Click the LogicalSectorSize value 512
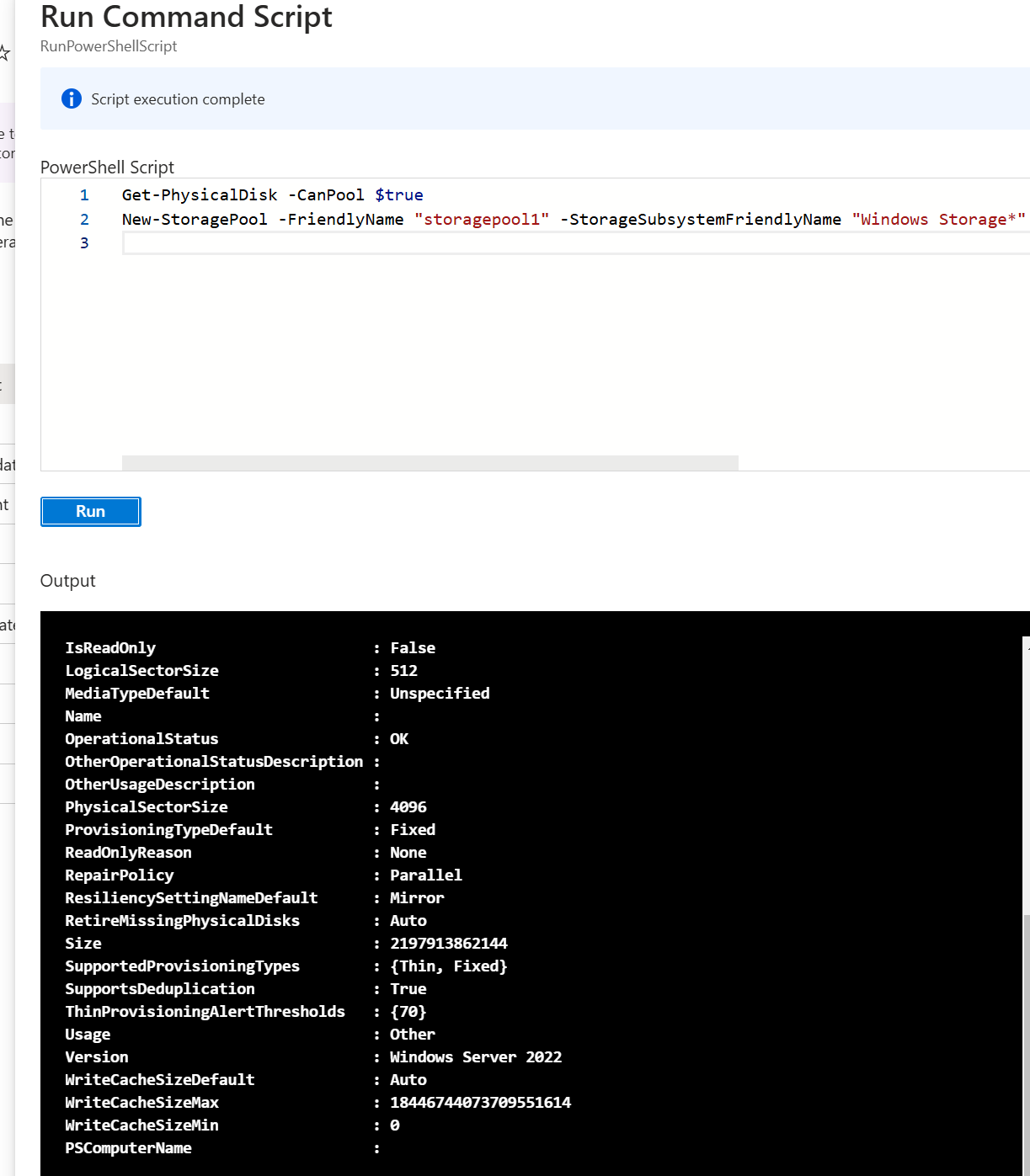The image size is (1030, 1176). [403, 671]
